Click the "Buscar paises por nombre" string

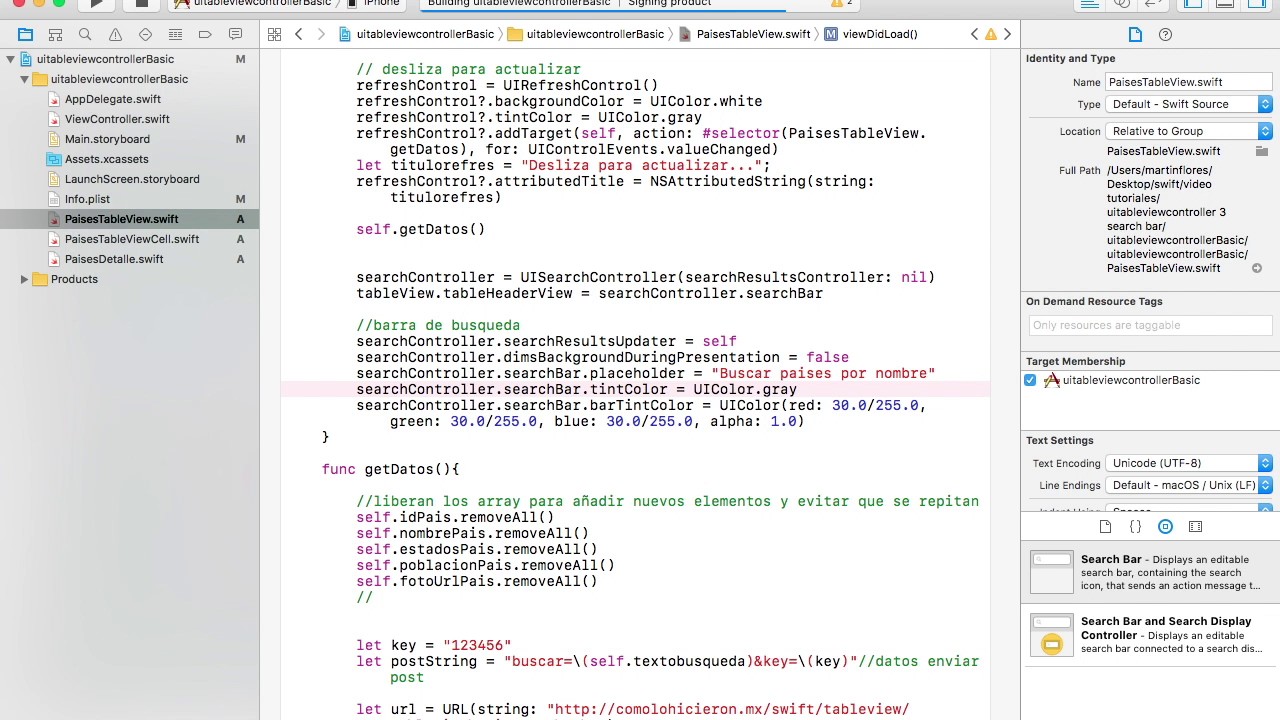tap(823, 373)
